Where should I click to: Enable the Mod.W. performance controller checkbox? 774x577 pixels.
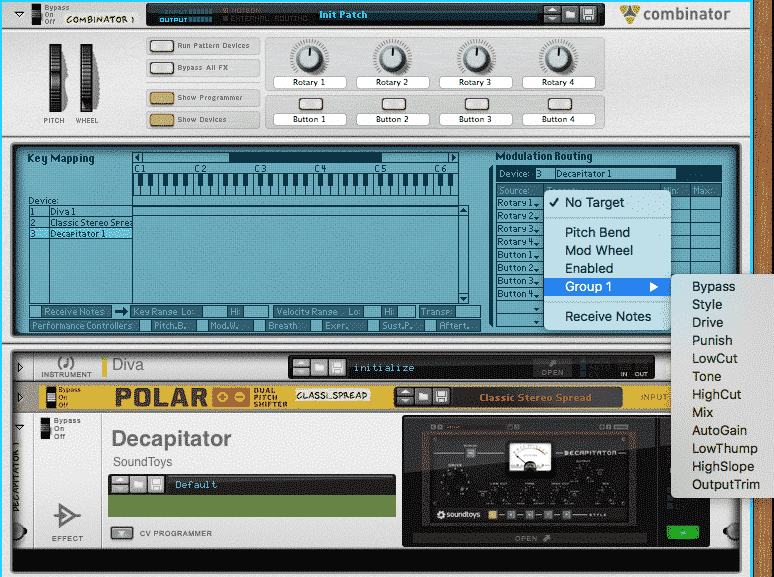tap(202, 326)
